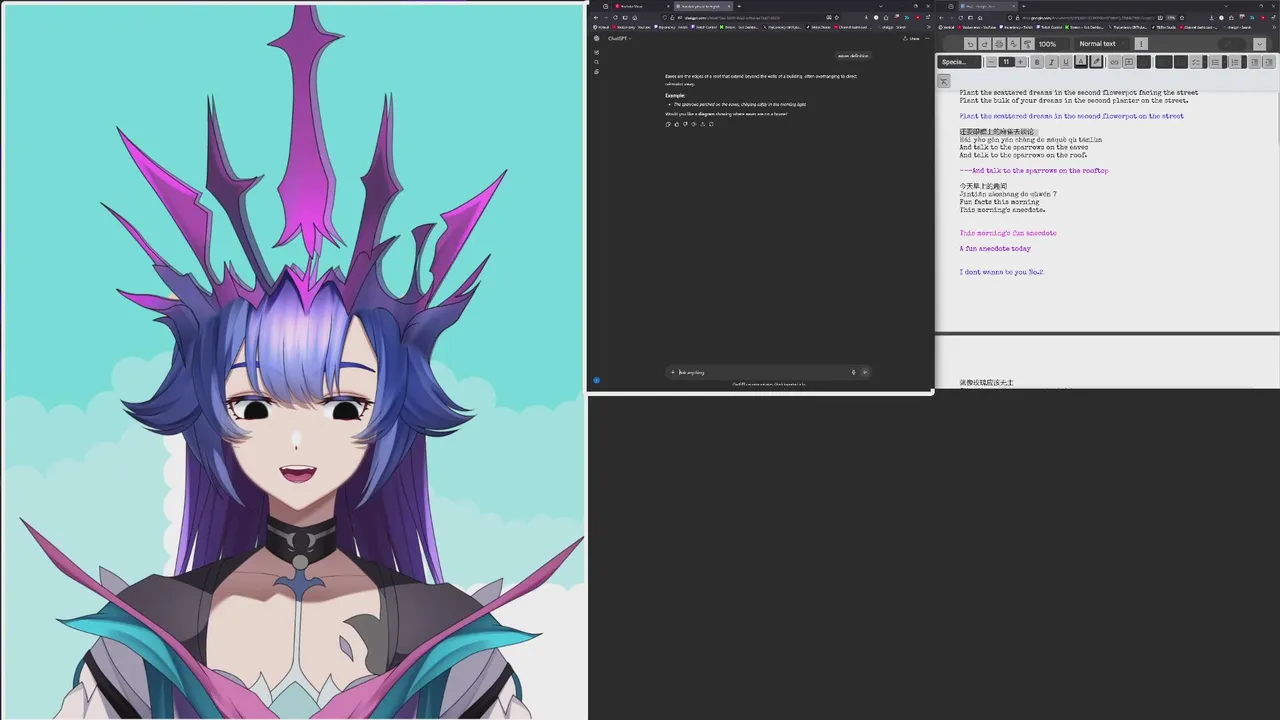
Task: Select the active ChatGPT browser tab
Action: point(703,6)
